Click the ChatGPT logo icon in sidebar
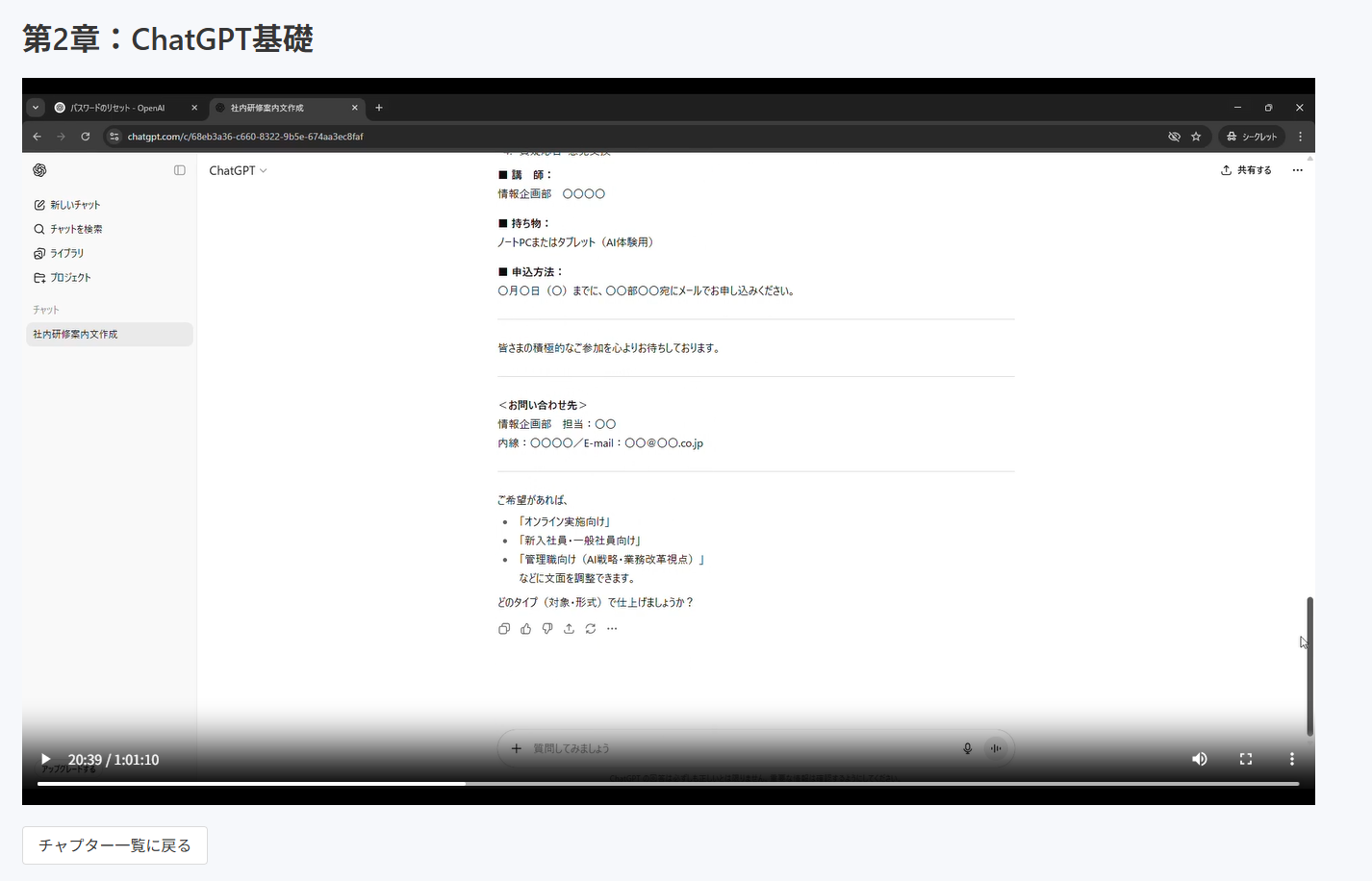The width and height of the screenshot is (1372, 881). pyautogui.click(x=39, y=170)
